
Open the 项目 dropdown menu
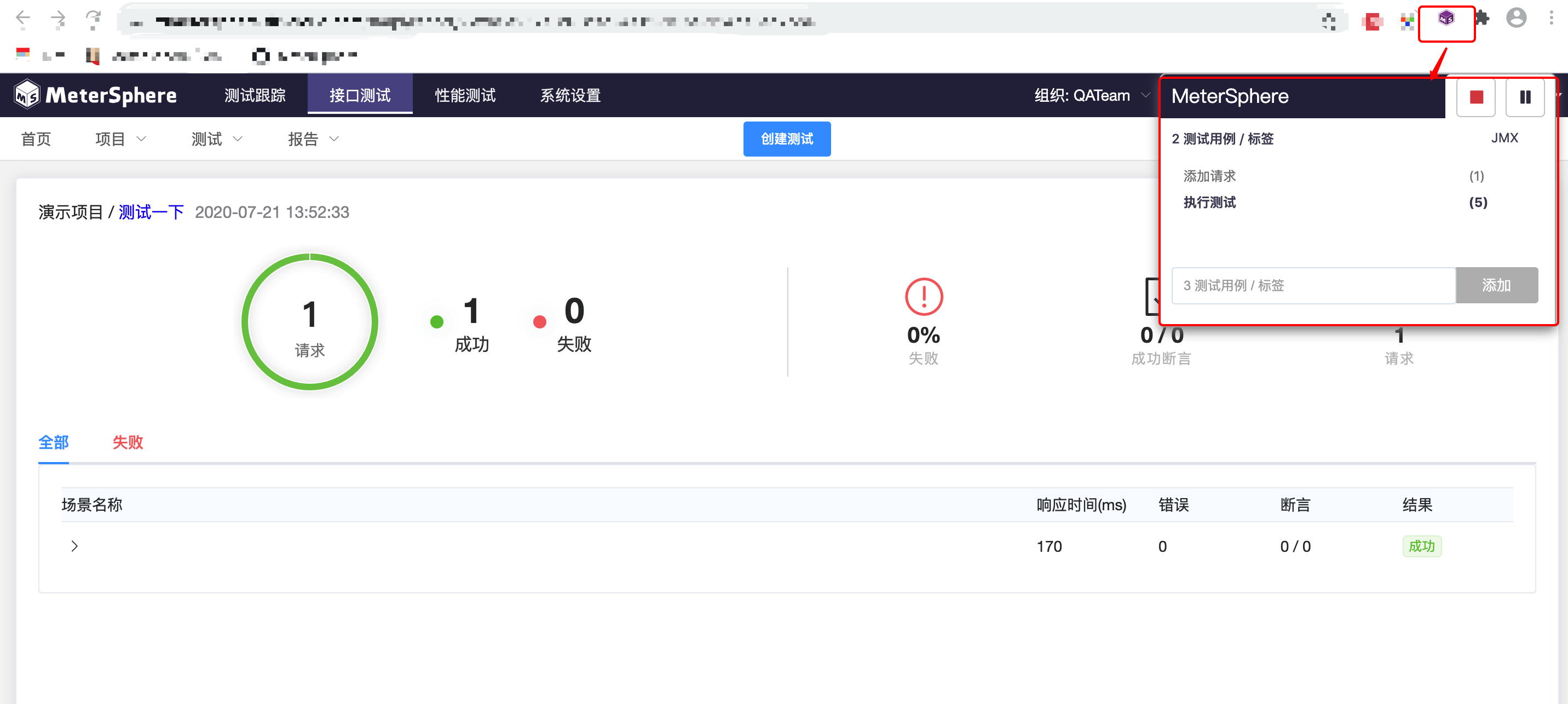[x=120, y=139]
